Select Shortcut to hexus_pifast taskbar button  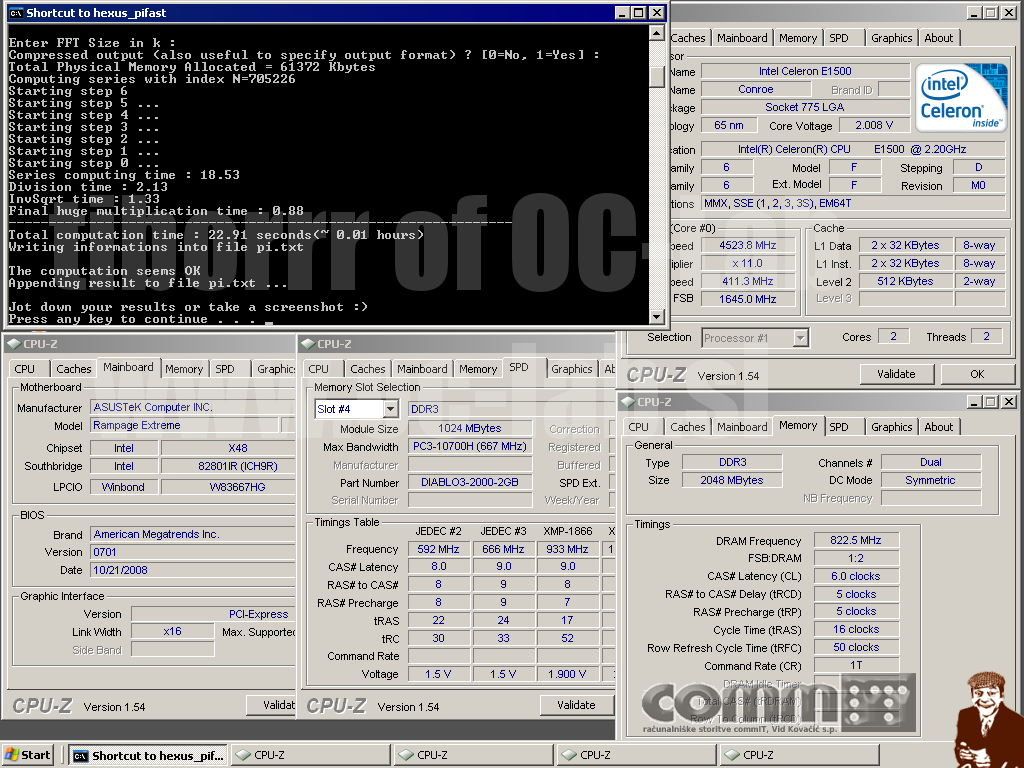[x=148, y=755]
